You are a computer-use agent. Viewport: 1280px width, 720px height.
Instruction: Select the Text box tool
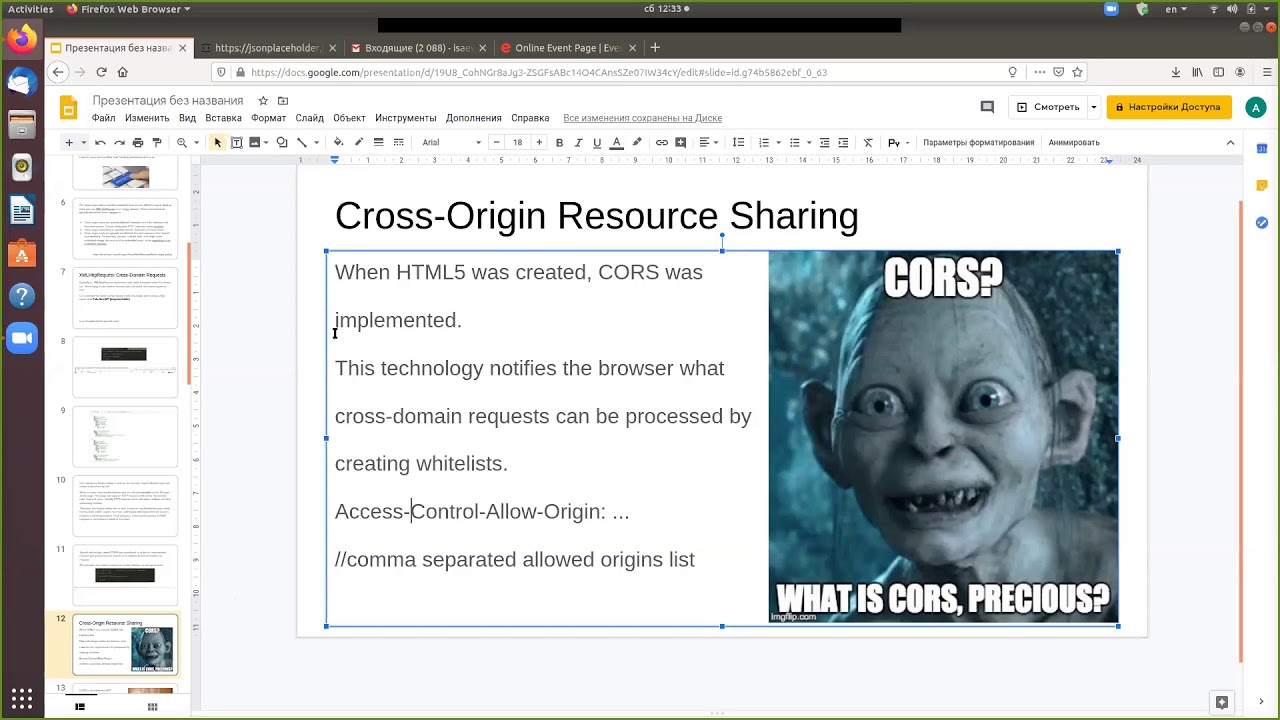(x=237, y=142)
